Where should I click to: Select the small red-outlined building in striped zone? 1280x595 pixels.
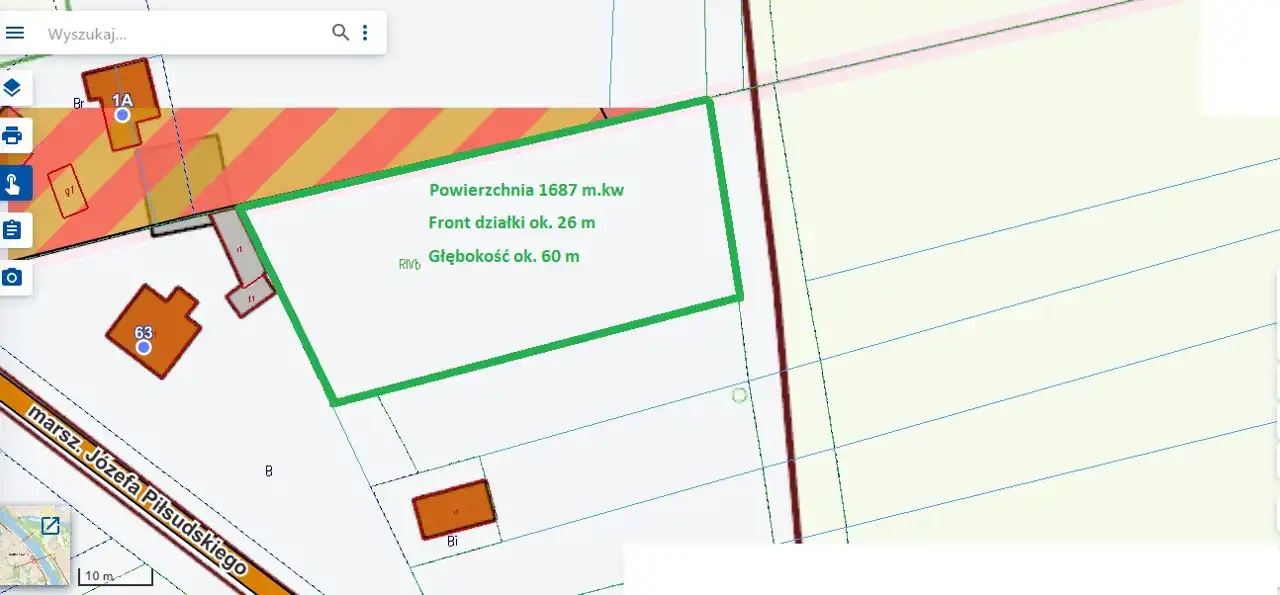tap(68, 190)
